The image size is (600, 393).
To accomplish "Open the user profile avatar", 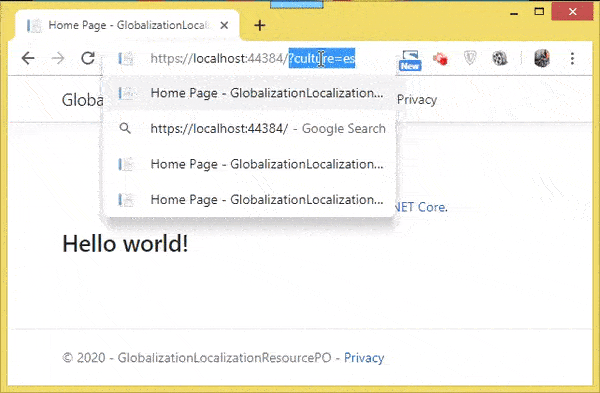I will coord(542,59).
